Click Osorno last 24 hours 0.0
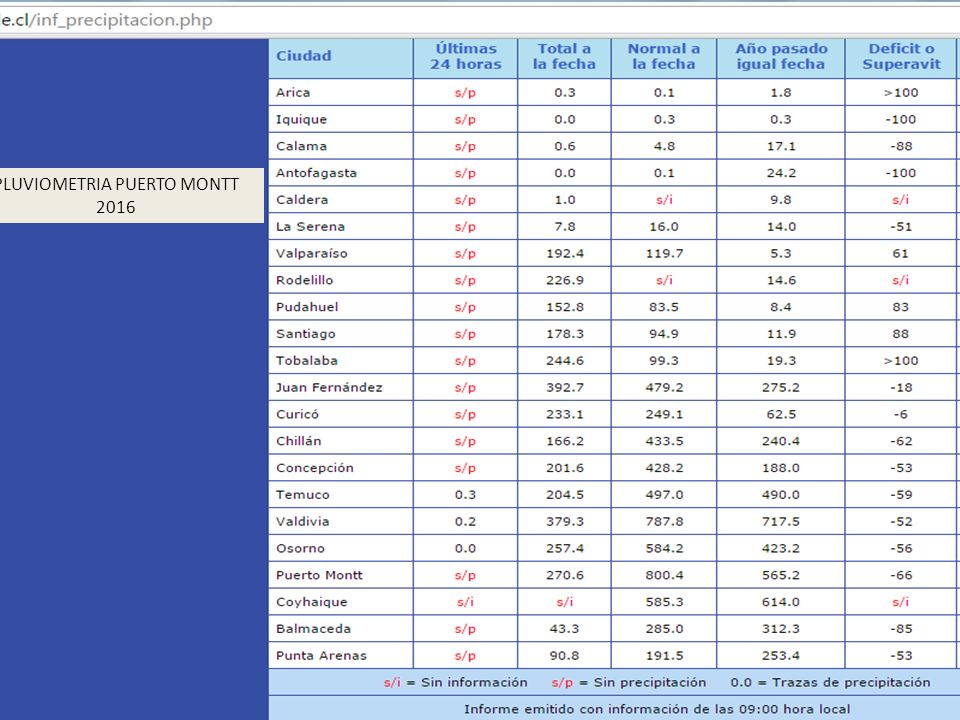This screenshot has height=720, width=960. pos(465,549)
